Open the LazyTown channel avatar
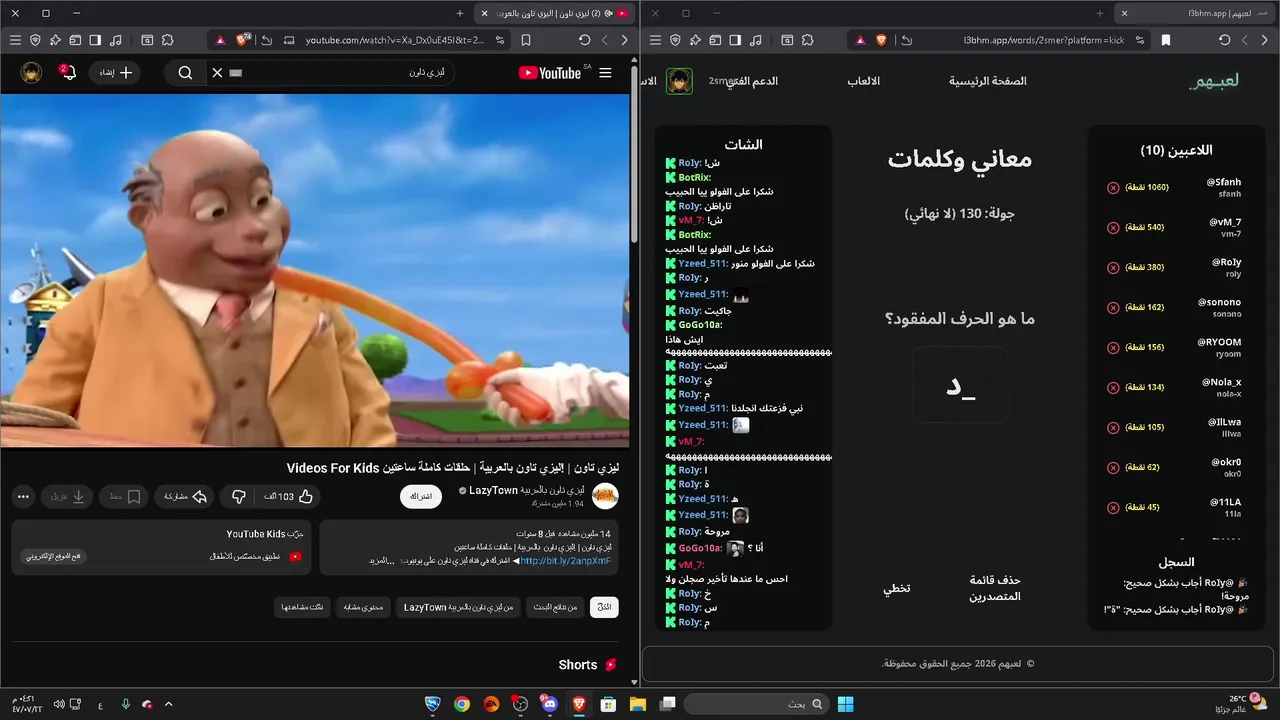 (605, 496)
